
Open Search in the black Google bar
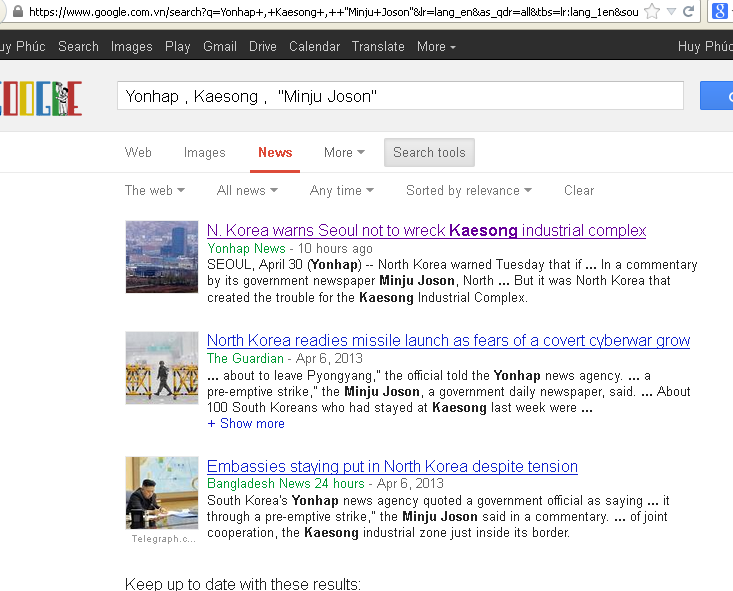pyautogui.click(x=79, y=46)
